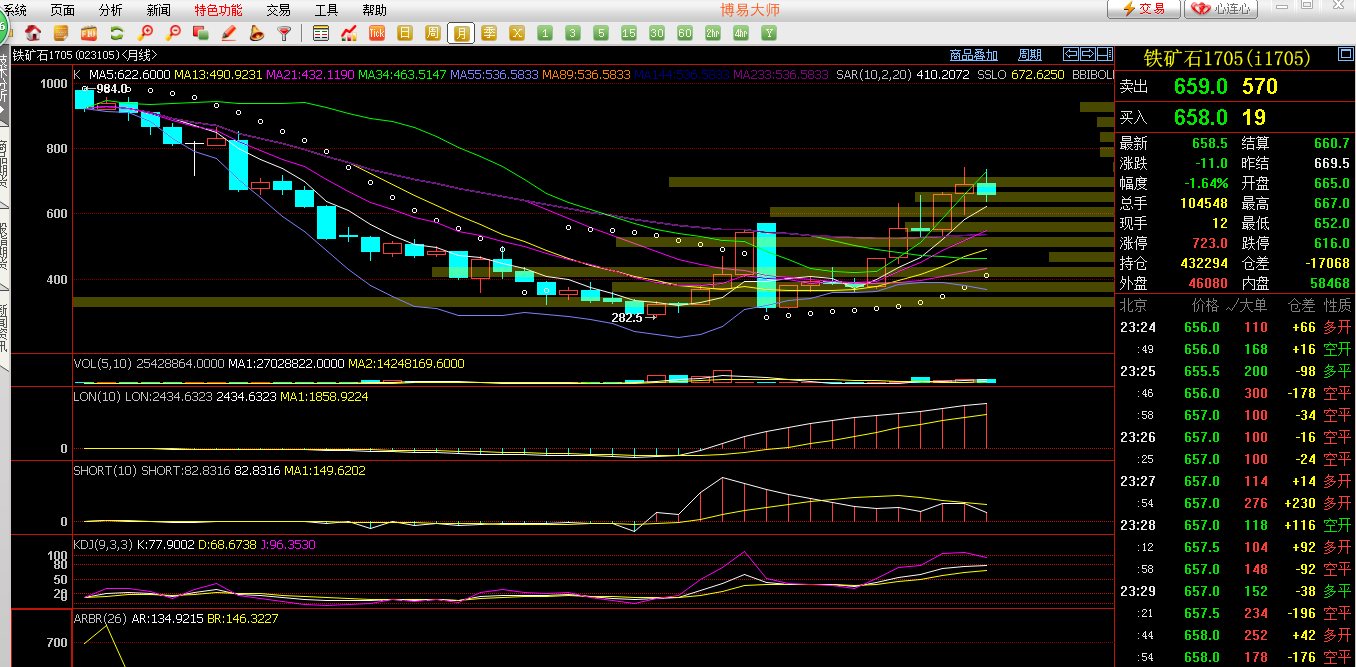Viewport: 1356px width, 667px height.
Task: Select daily (日) K-line period
Action: 405,33
